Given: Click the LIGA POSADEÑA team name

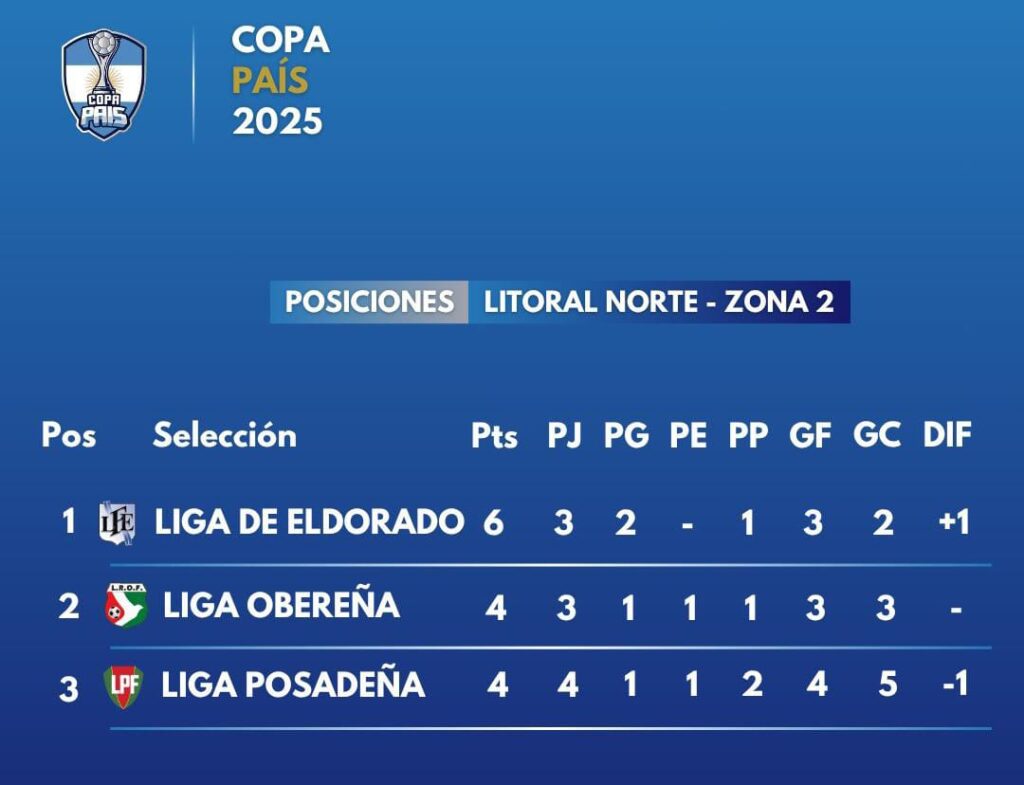Looking at the screenshot, I should [x=293, y=685].
